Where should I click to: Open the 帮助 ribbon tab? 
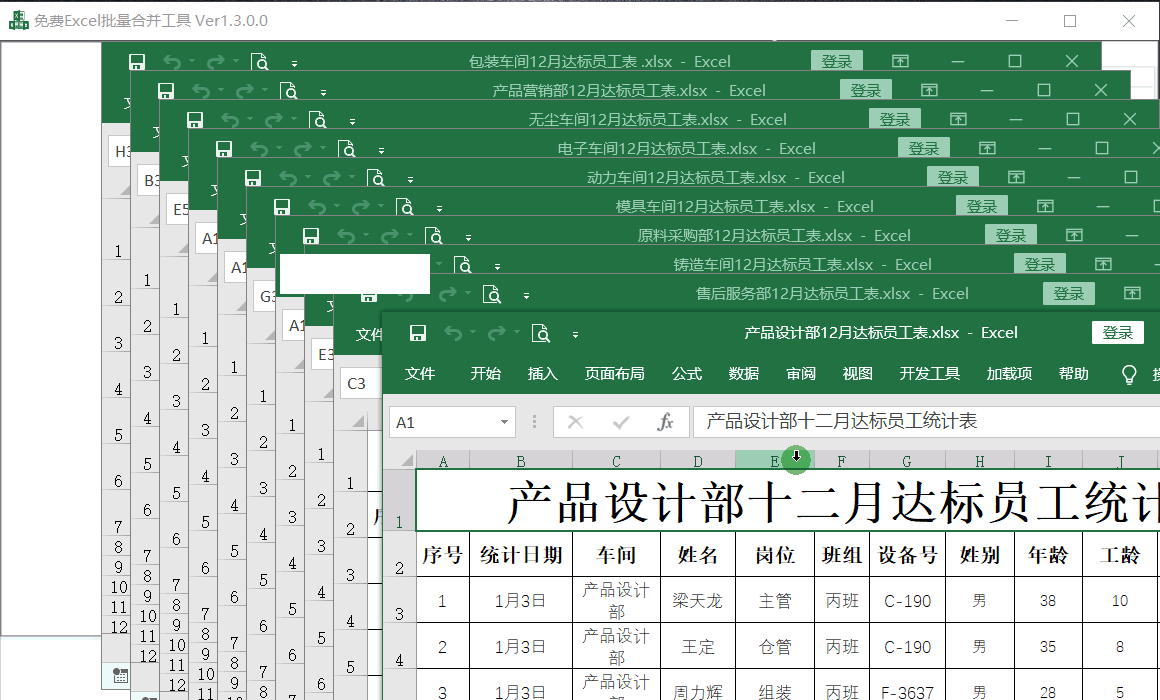[1073, 374]
